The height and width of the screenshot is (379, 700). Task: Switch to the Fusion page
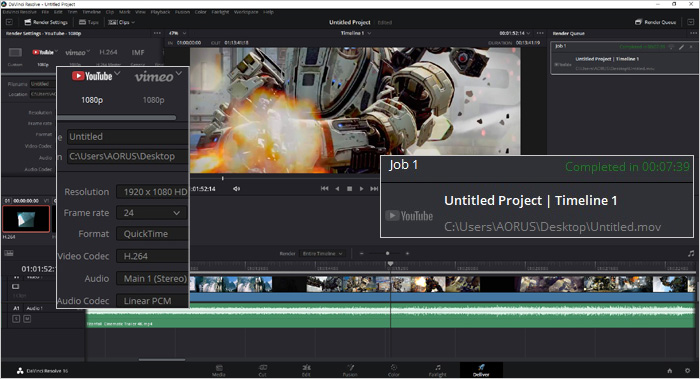coord(350,371)
